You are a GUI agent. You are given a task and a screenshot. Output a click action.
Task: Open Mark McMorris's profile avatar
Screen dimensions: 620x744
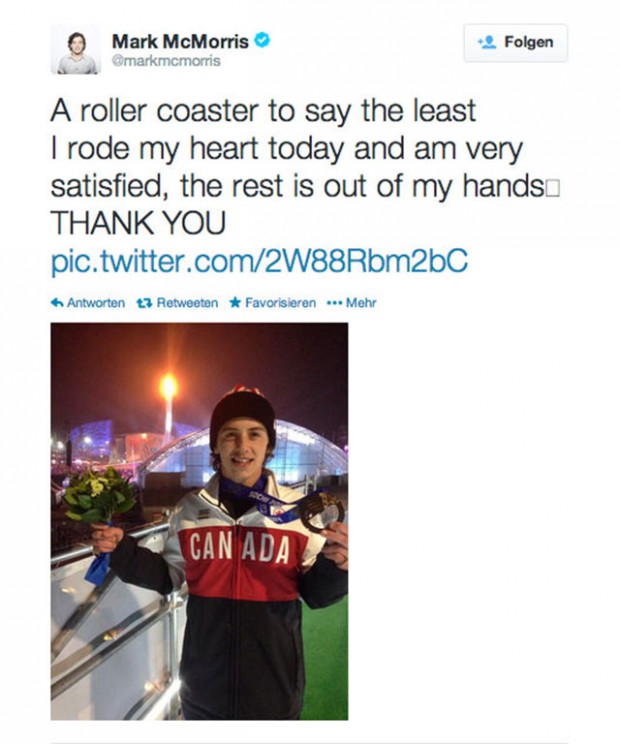tap(76, 50)
